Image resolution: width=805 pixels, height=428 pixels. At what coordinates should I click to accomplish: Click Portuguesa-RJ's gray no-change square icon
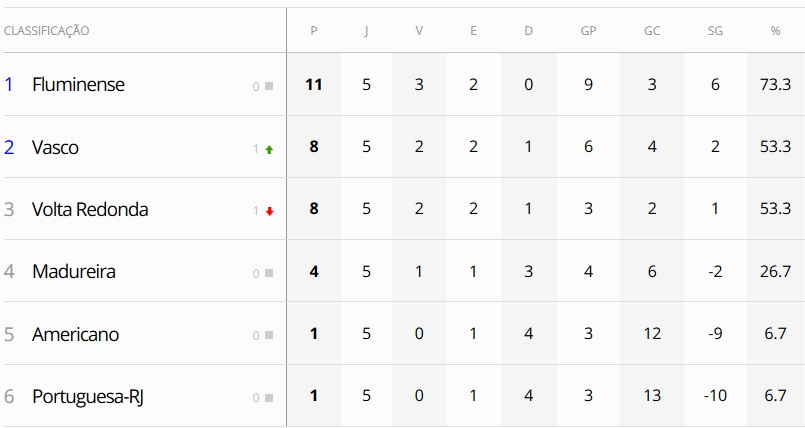pos(269,398)
